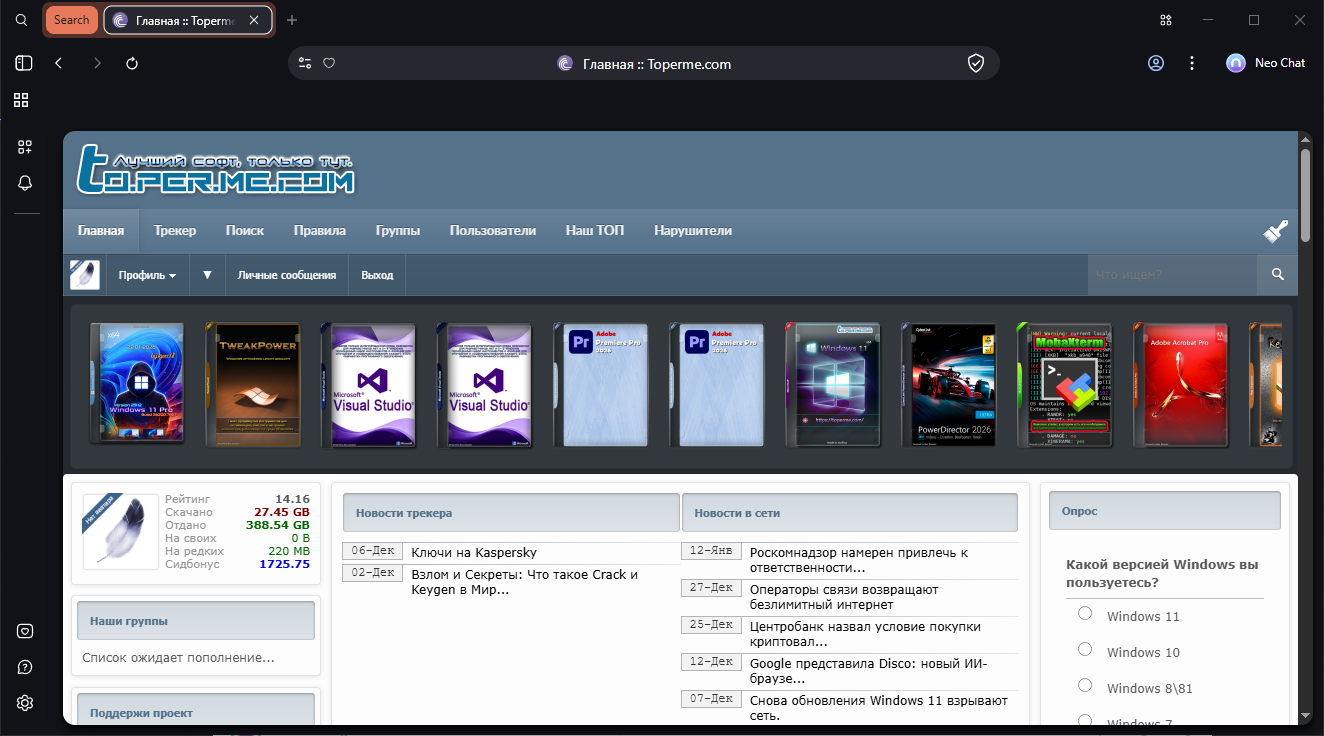Expand the Профиль dropdown menu
The image size is (1324, 736).
tap(147, 275)
